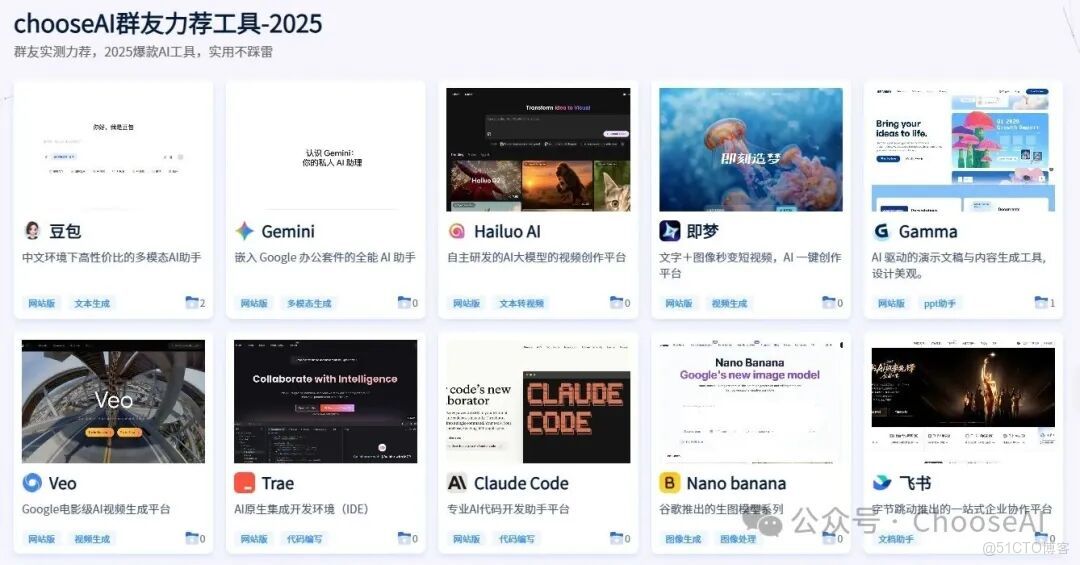This screenshot has height=565, width=1080.
Task: Open the 豆包 website preview thumbnail
Action: point(113,149)
